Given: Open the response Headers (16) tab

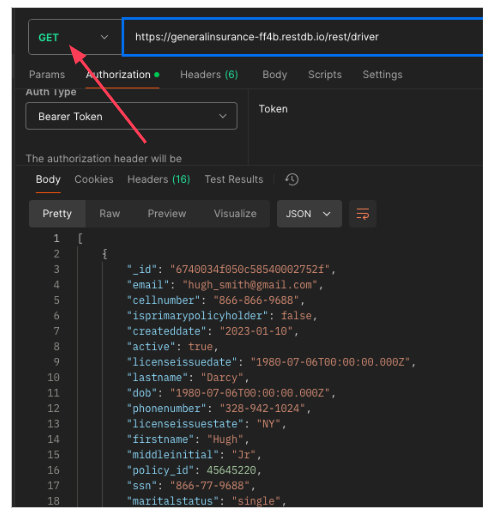Looking at the screenshot, I should pos(159,179).
